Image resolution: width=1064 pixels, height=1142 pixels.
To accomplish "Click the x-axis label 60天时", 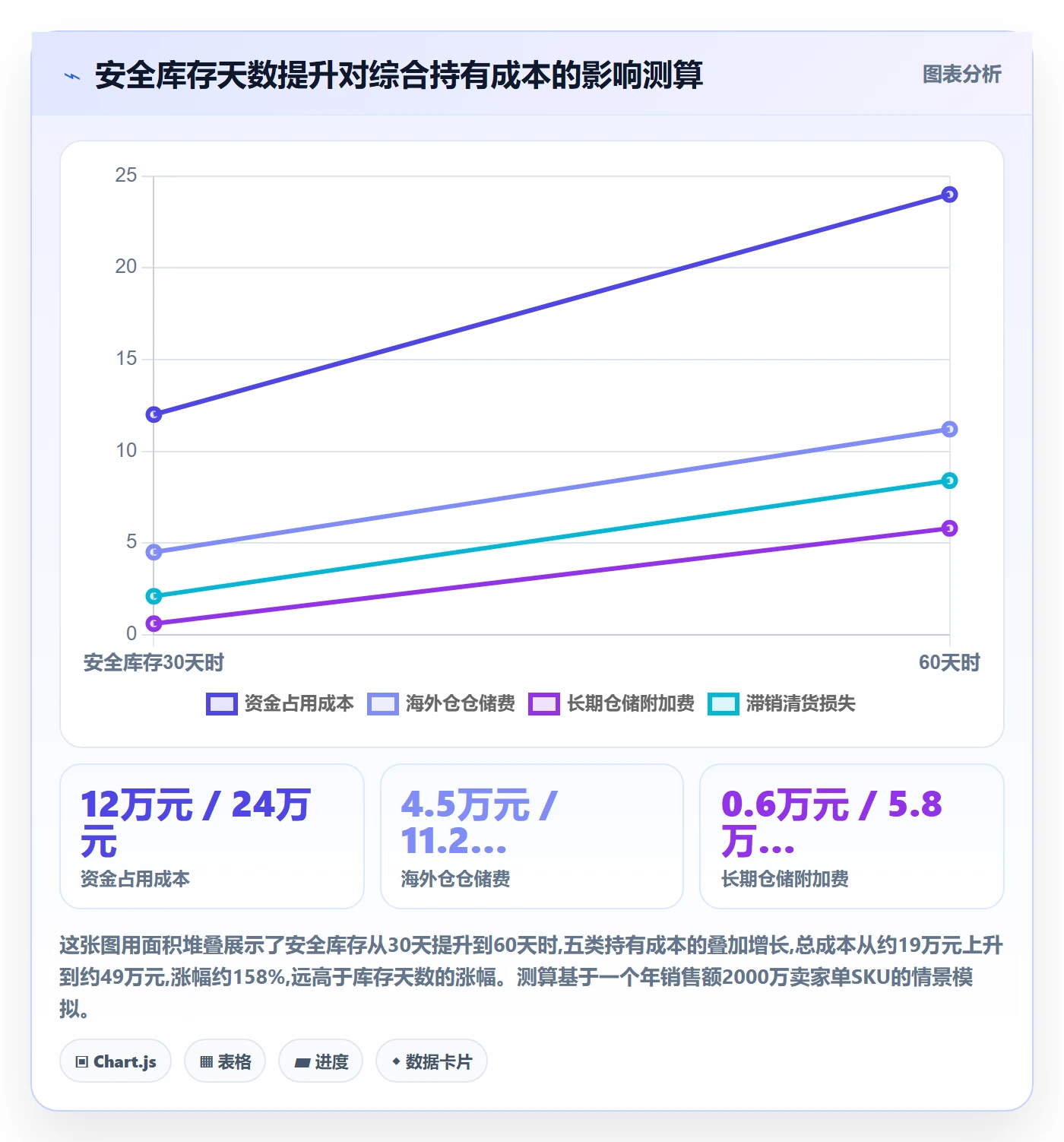I will (949, 663).
